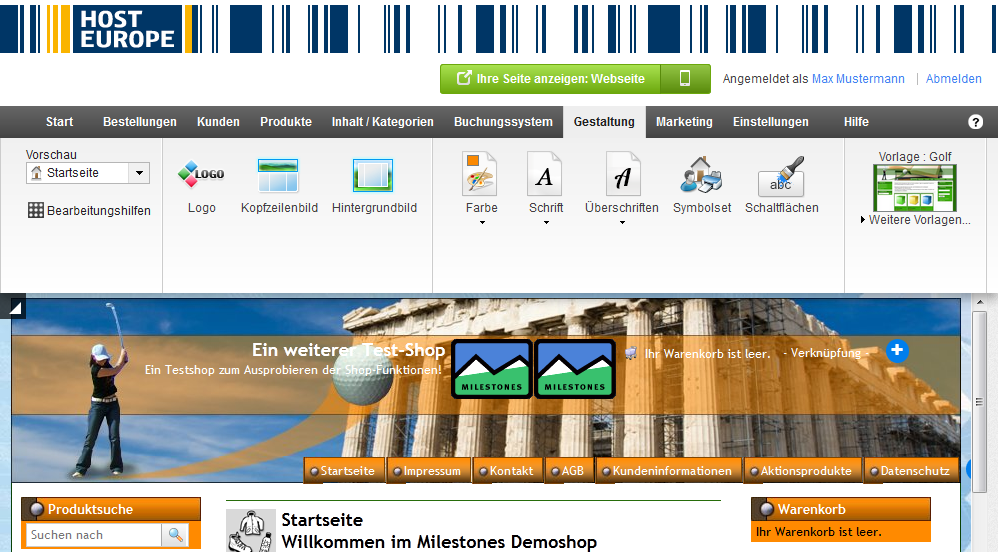Screen dimensions: 998x552
Task: Open the Produkte menu
Action: click(286, 122)
